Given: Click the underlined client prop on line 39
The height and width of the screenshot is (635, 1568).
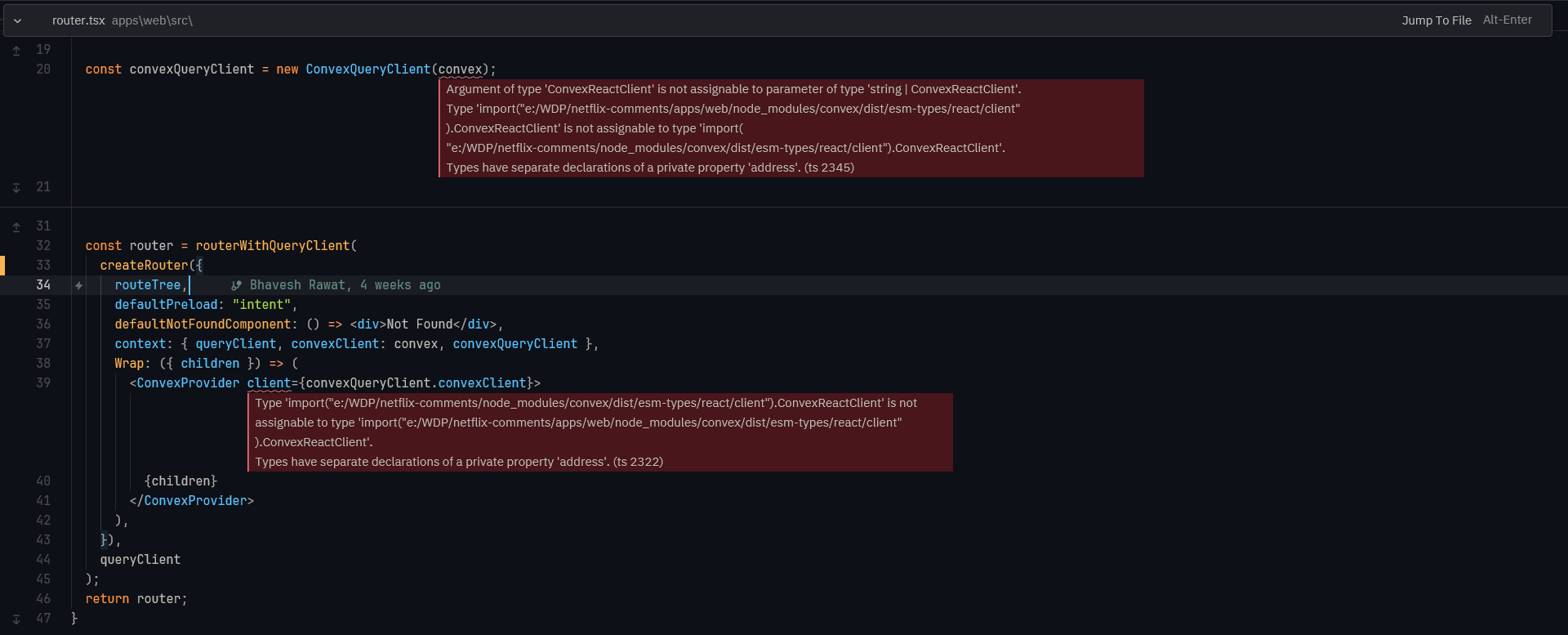Looking at the screenshot, I should click(269, 383).
